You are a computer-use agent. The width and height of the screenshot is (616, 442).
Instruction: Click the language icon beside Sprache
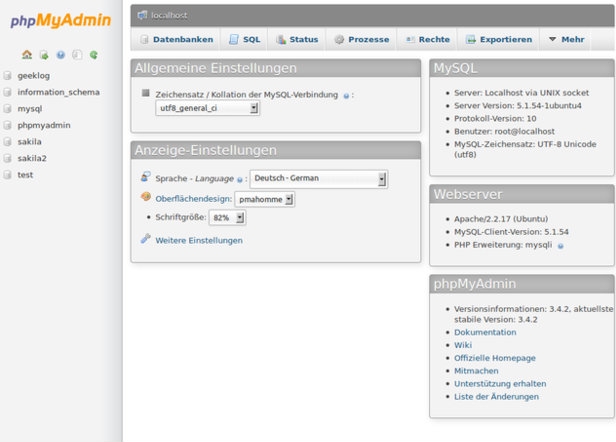point(146,177)
